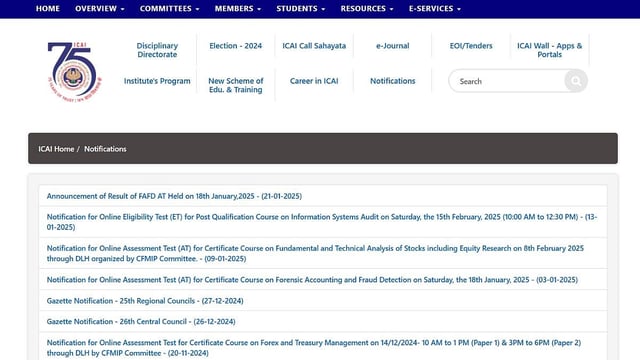640x360 pixels.
Task: Open the Resources menu
Action: 367,9
